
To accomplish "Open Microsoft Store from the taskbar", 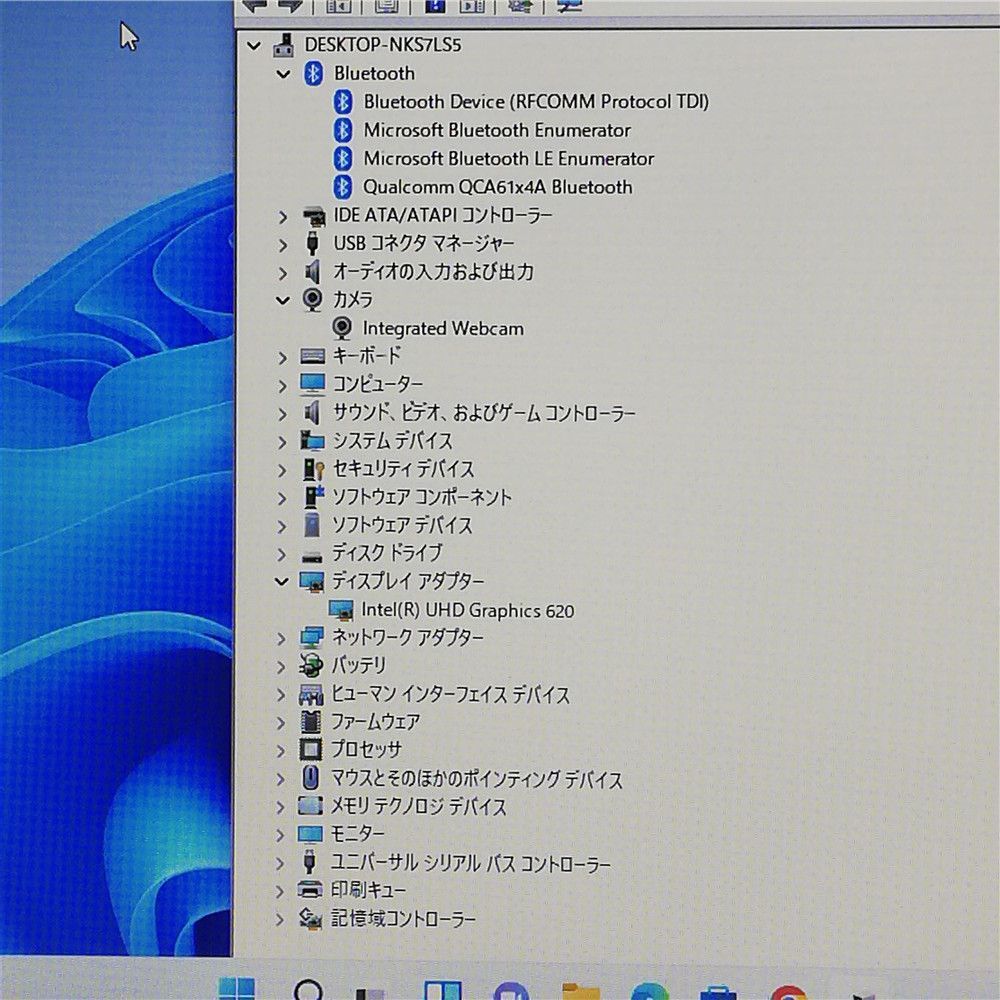I will [718, 992].
